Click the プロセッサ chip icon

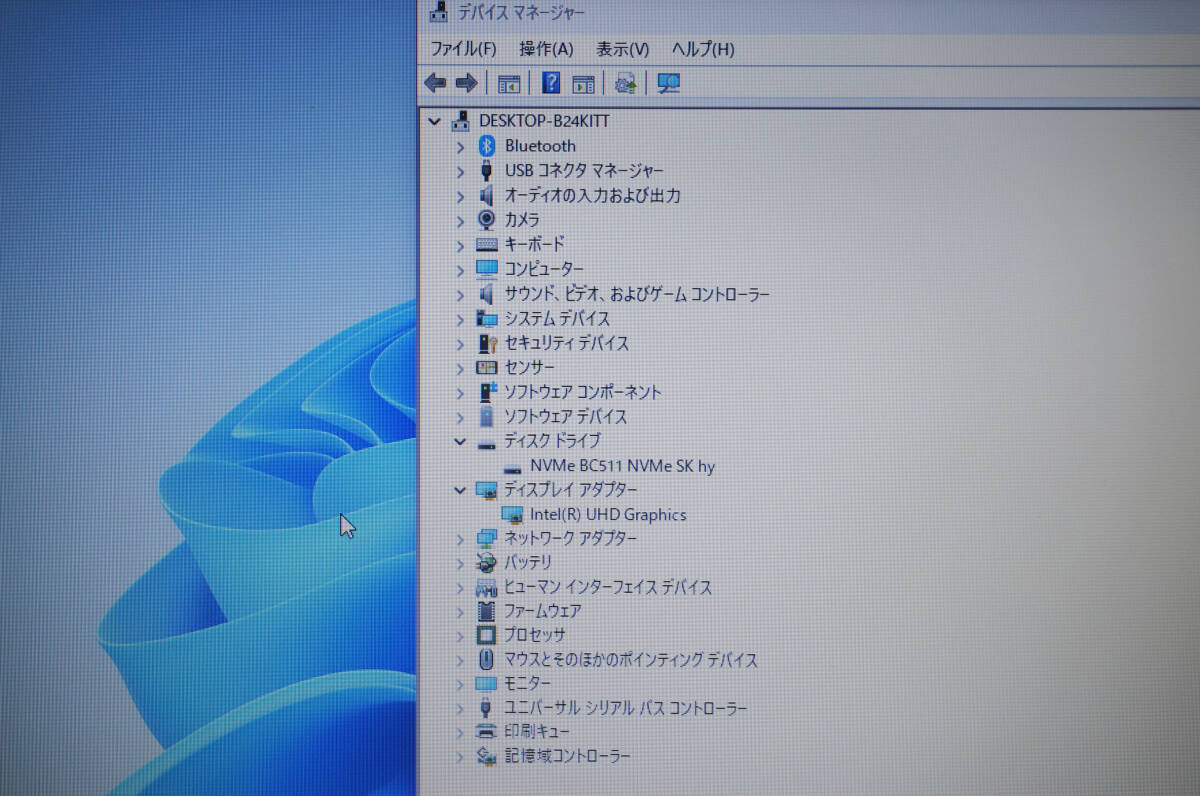pyautogui.click(x=487, y=635)
